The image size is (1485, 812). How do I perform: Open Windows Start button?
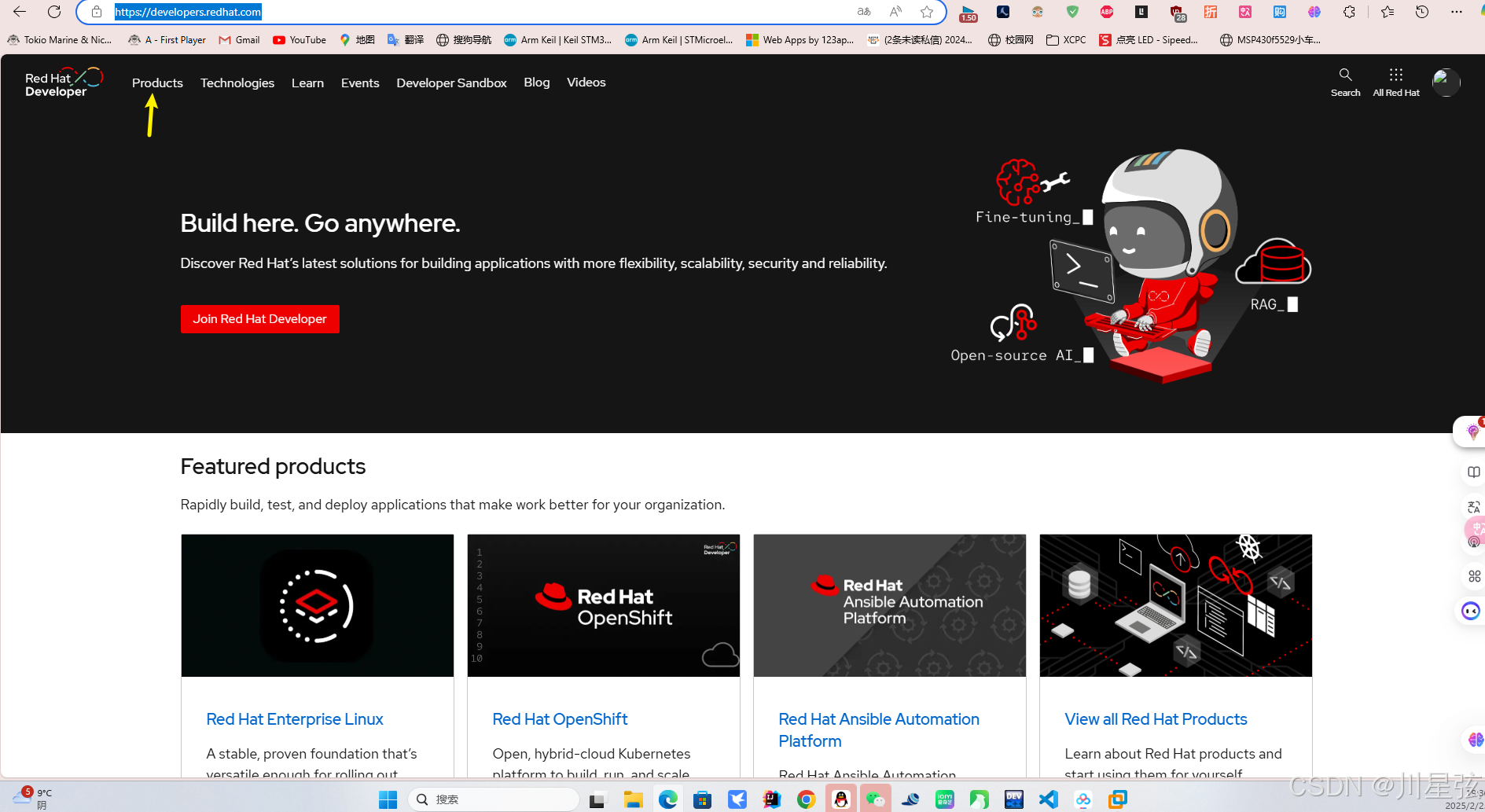(x=388, y=799)
